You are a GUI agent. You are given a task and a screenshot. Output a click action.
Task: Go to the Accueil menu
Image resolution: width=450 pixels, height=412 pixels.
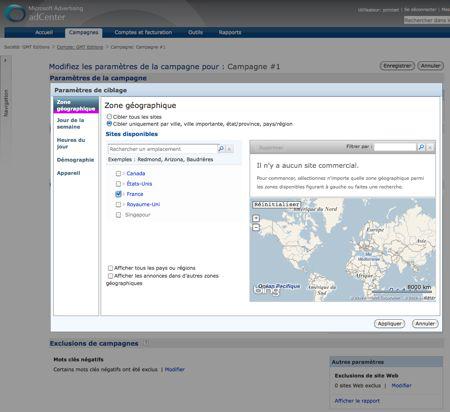click(44, 32)
